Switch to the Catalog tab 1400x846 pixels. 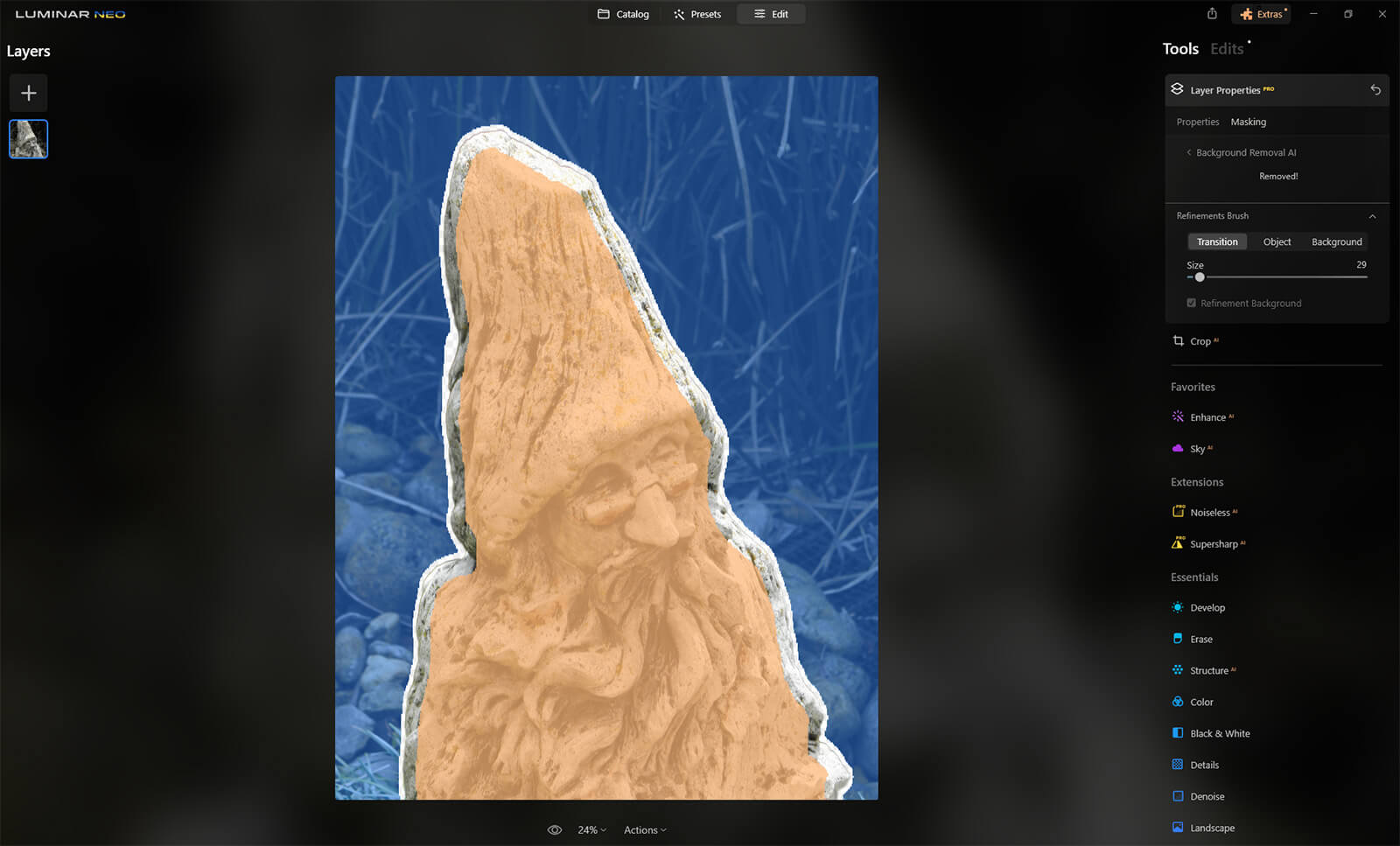623,14
